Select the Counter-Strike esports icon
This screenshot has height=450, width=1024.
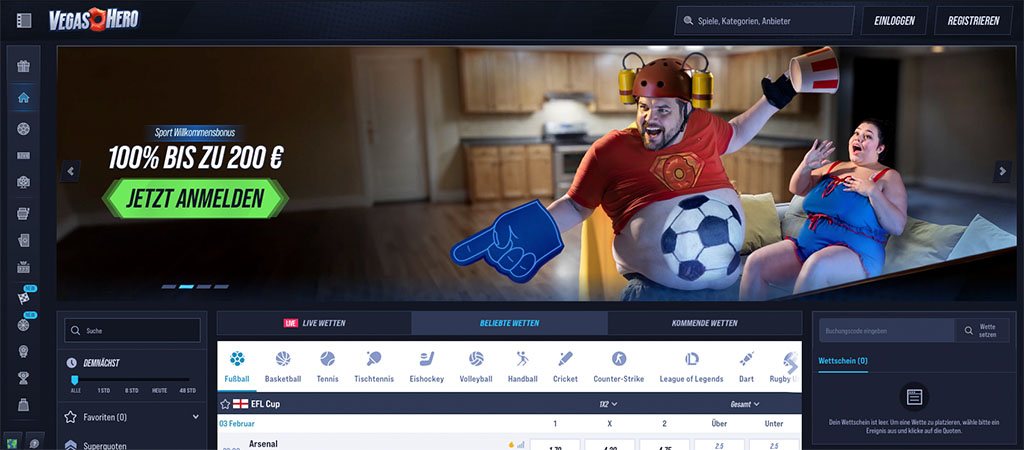tap(618, 366)
